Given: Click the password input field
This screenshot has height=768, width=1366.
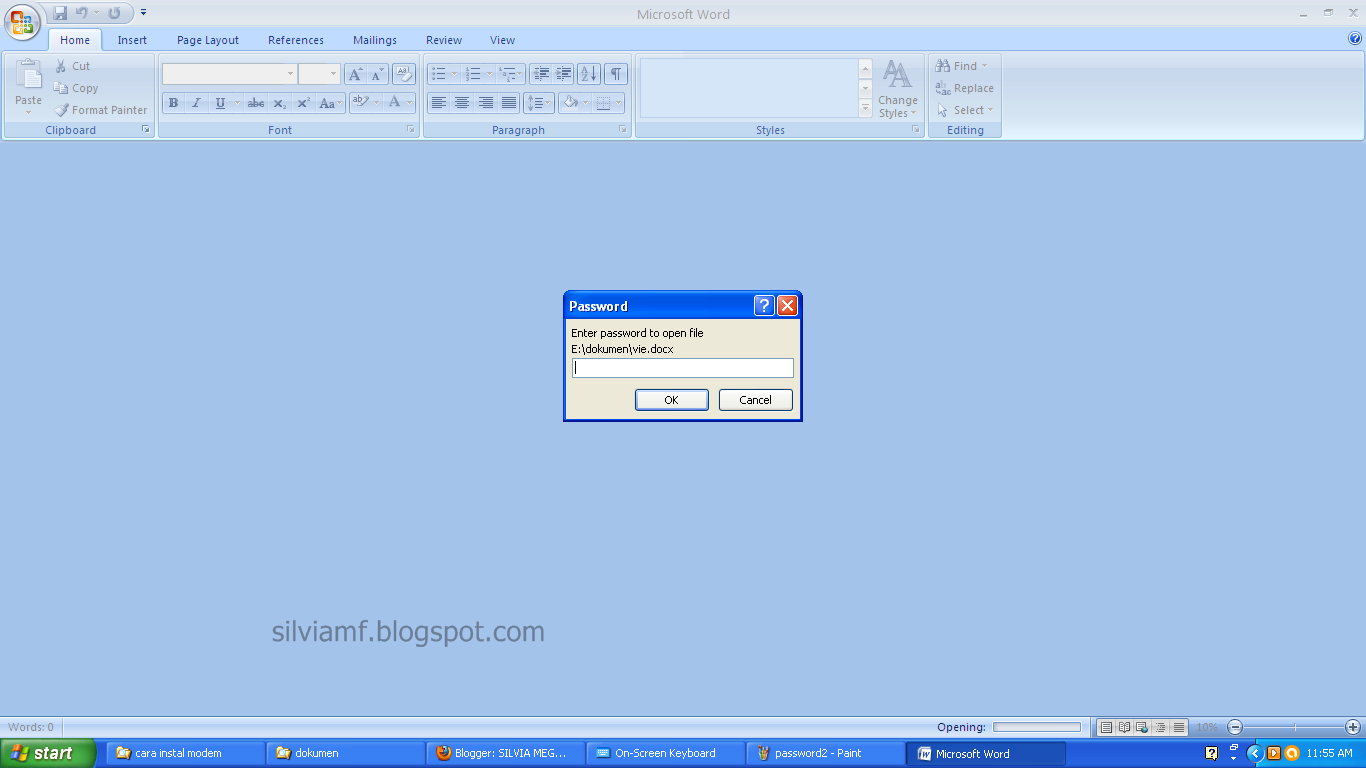Looking at the screenshot, I should pyautogui.click(x=683, y=368).
